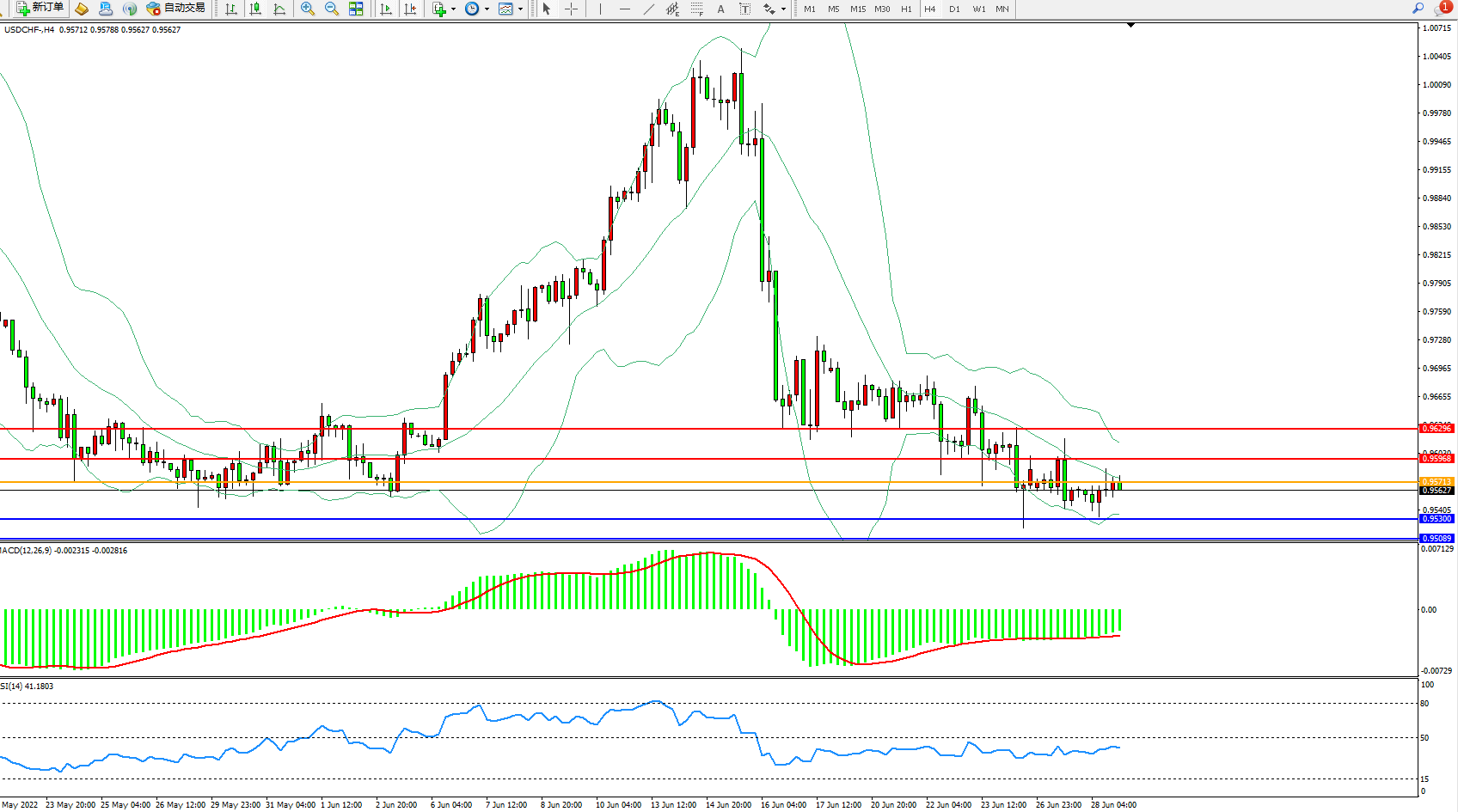Enable chart auto scroll to latest bar
The image size is (1458, 812).
(386, 9)
